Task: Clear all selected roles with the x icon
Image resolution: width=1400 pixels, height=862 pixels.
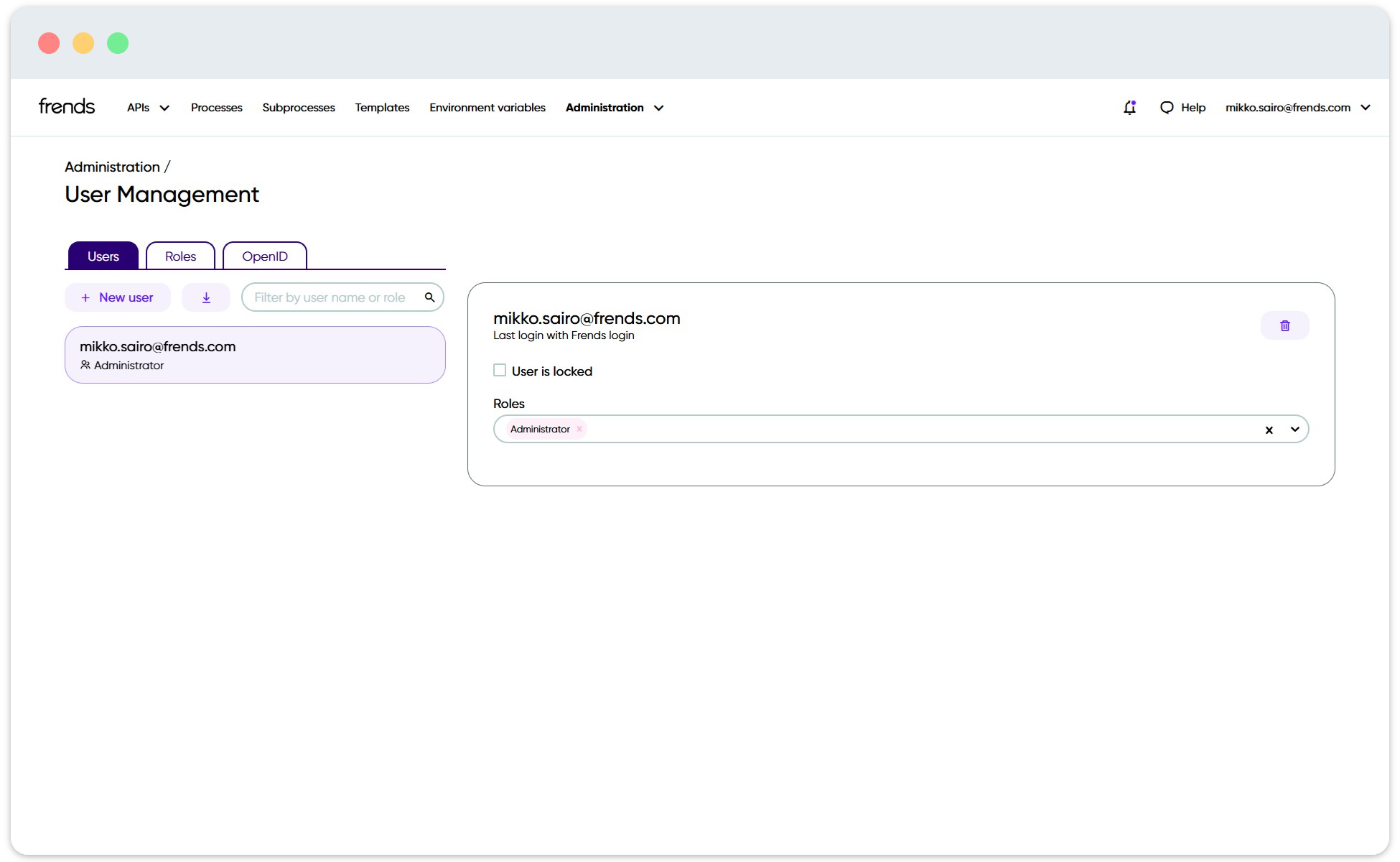Action: [1269, 429]
